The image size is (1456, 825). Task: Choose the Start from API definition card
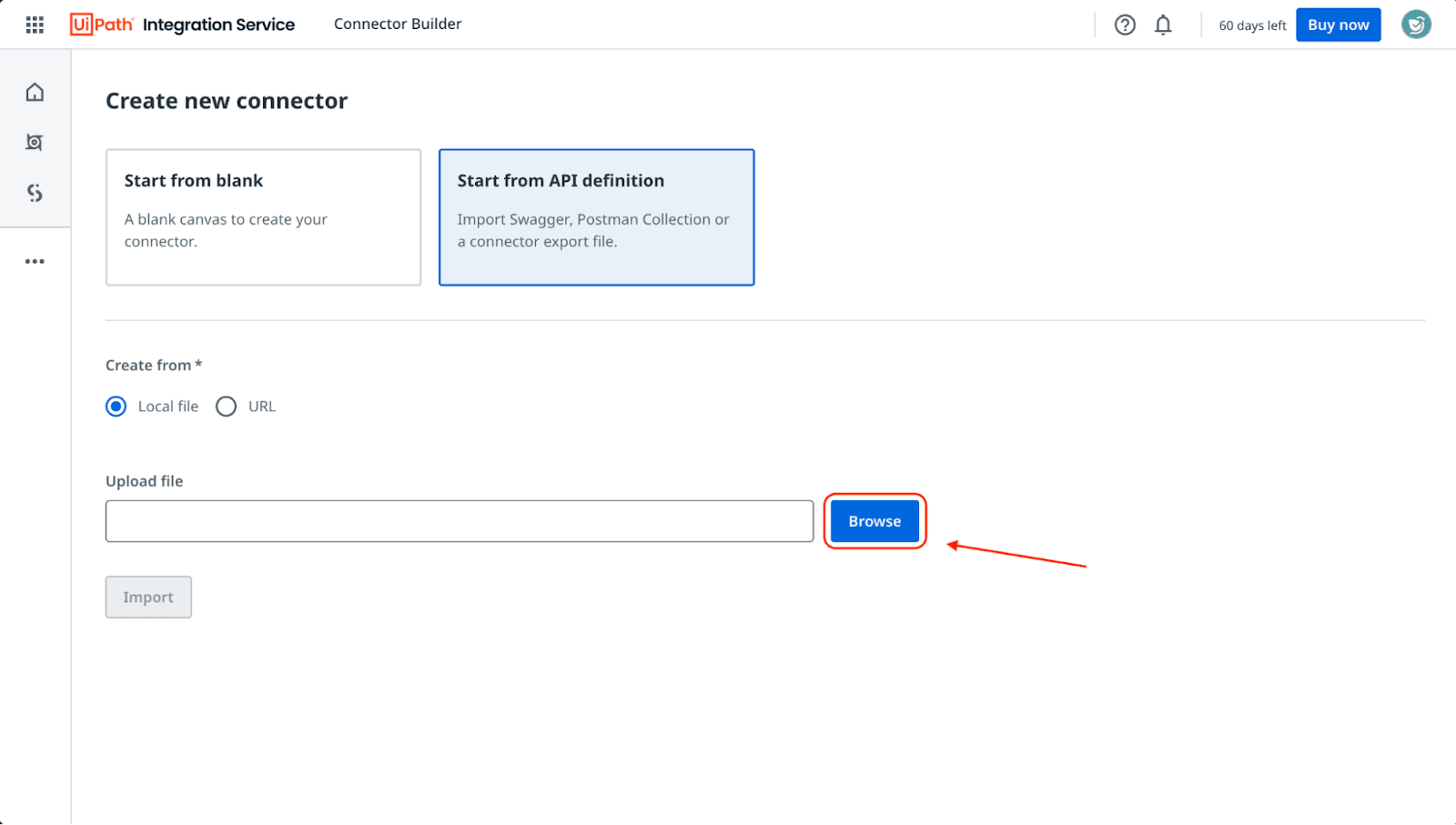pyautogui.click(x=596, y=217)
